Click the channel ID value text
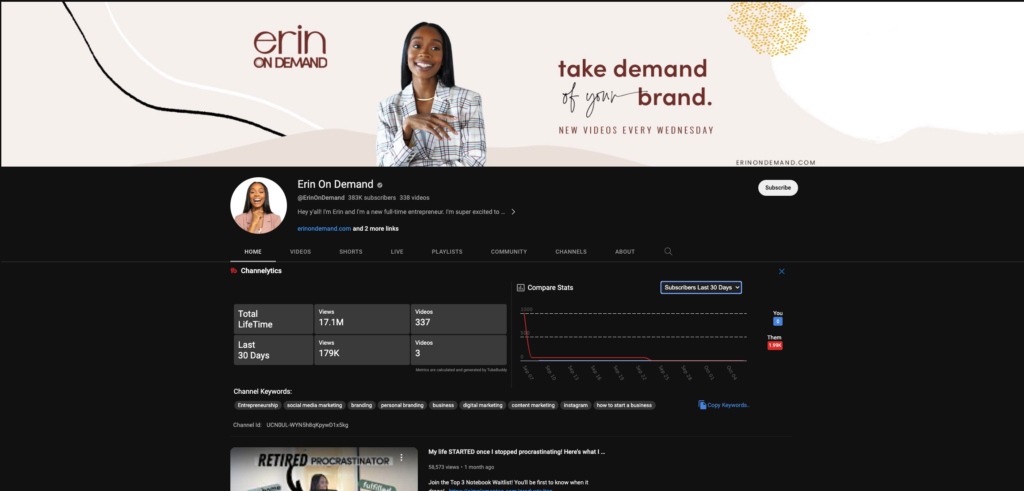 (307, 425)
